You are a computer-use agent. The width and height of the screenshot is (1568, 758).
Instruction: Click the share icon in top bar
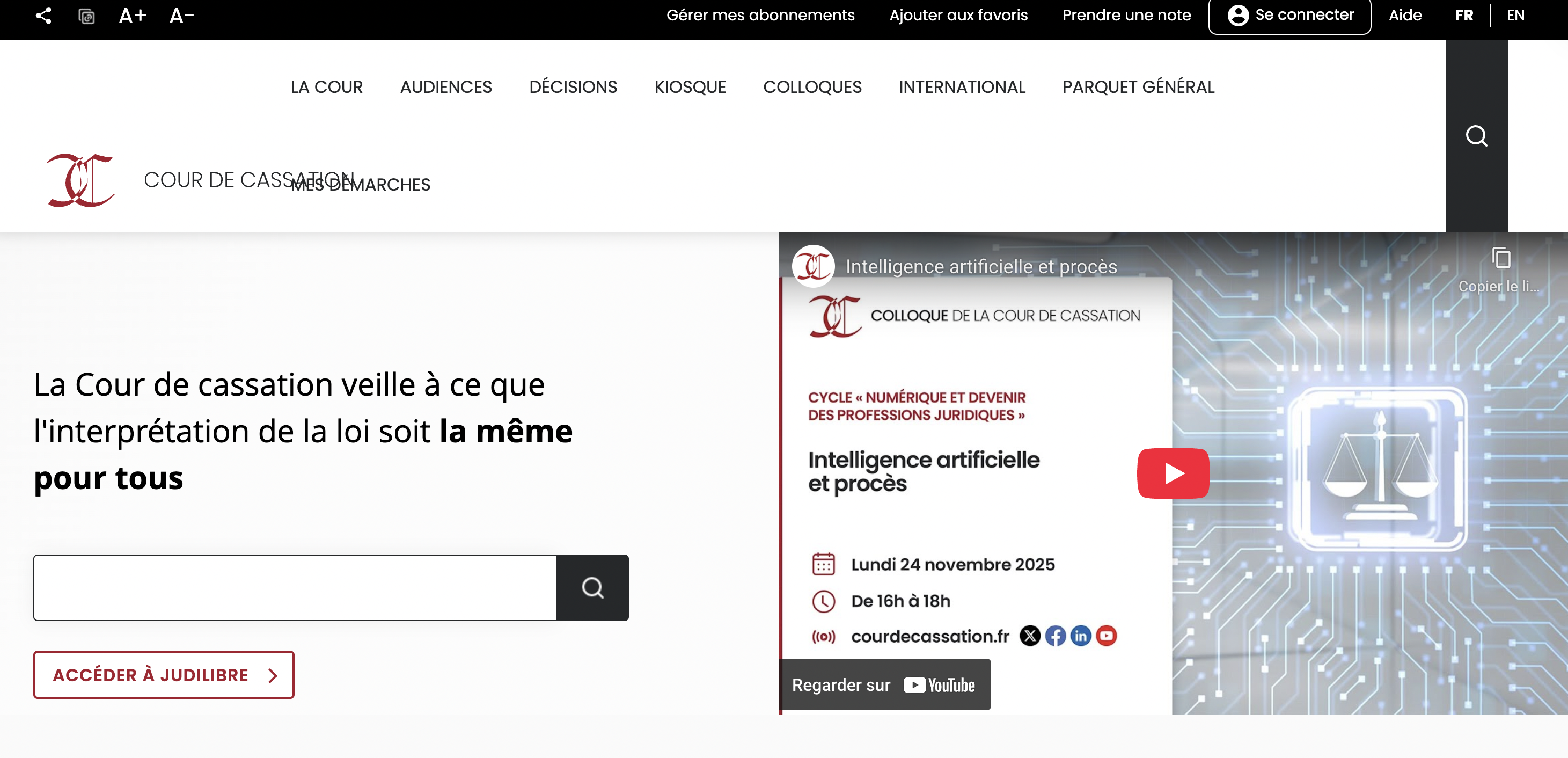pyautogui.click(x=43, y=16)
